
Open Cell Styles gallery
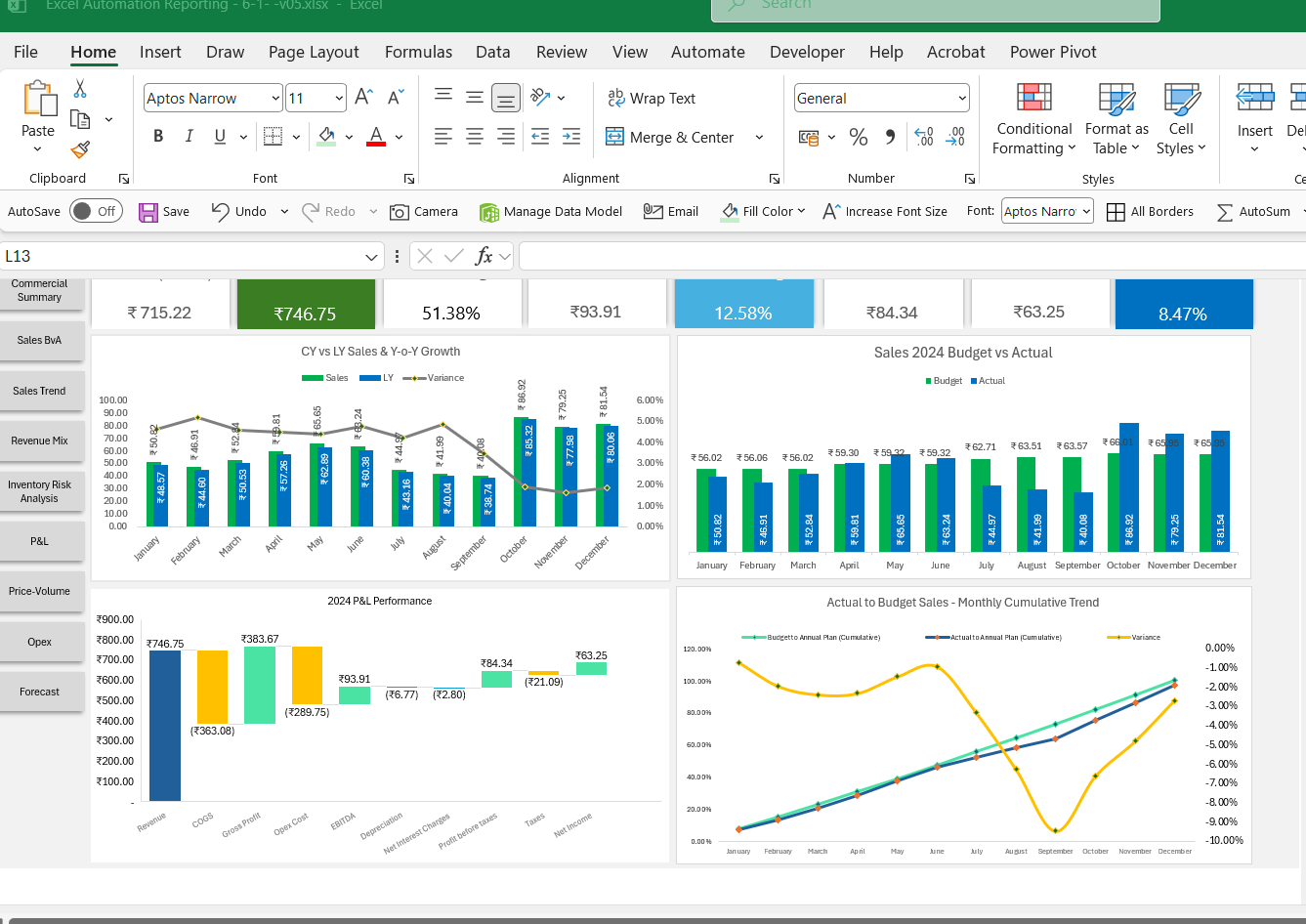coord(1181,119)
